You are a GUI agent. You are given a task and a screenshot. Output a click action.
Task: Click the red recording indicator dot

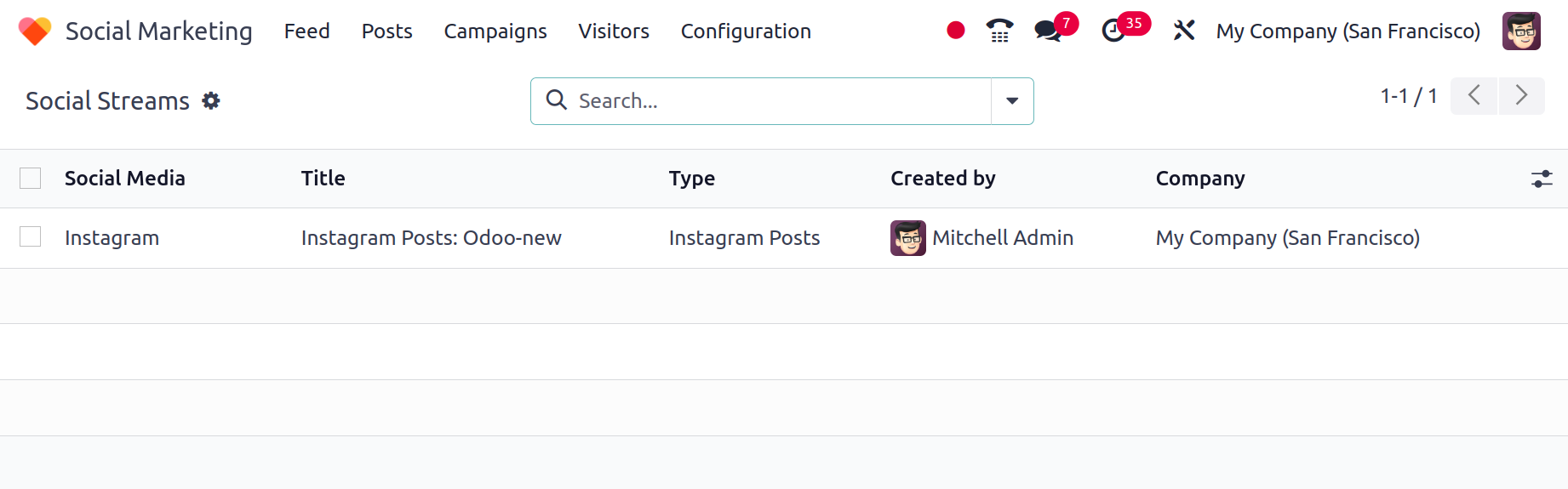(x=956, y=31)
